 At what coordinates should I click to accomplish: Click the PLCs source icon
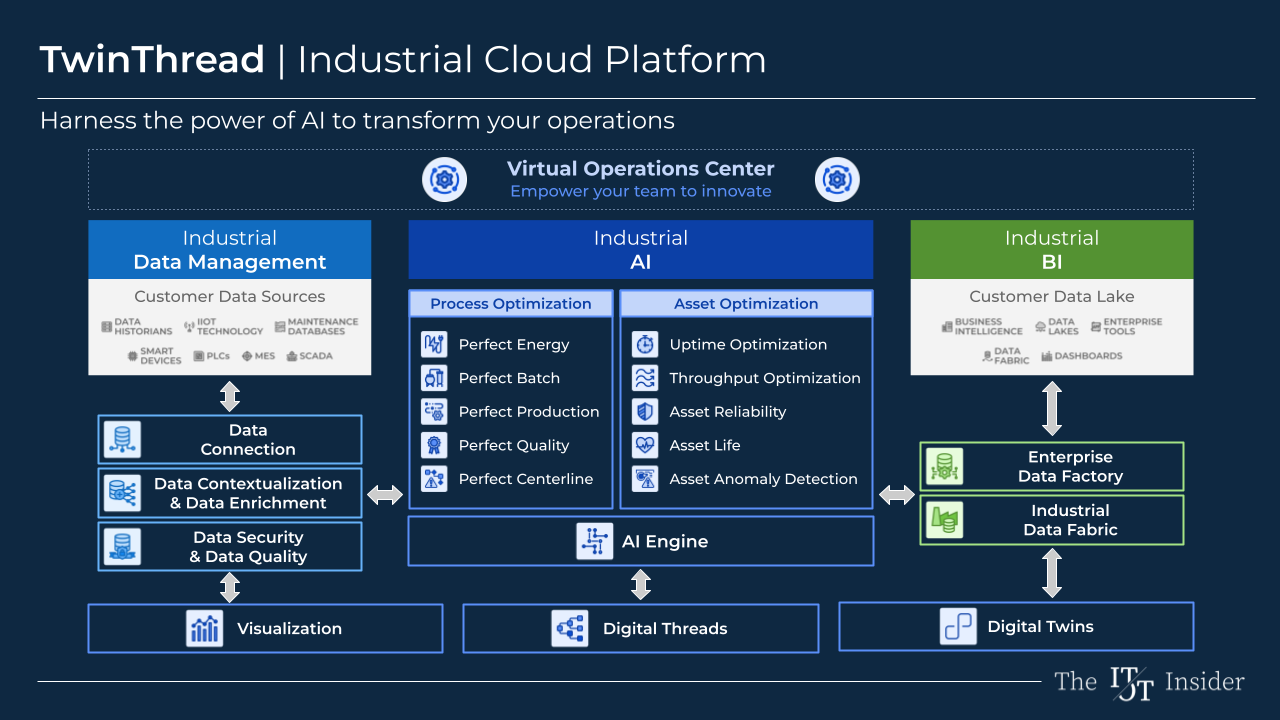[199, 356]
